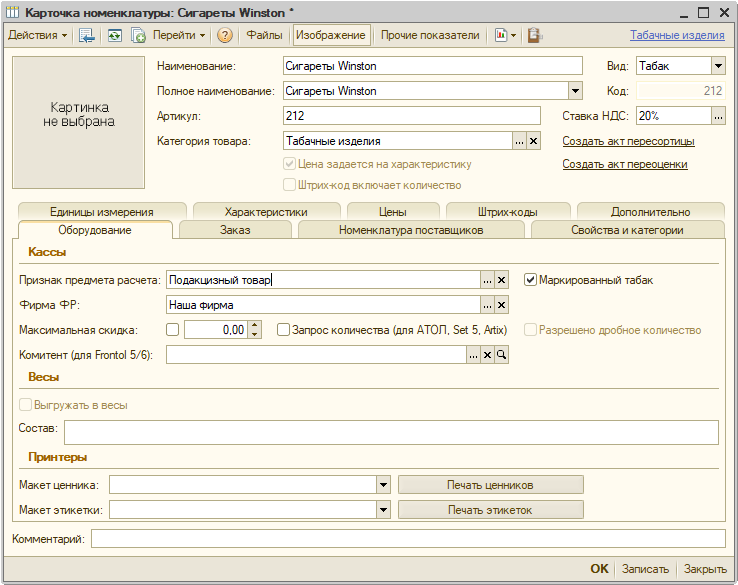Image resolution: width=738 pixels, height=585 pixels.
Task: Click the Максимальная скидка 0,00 value field
Action: click(x=216, y=330)
